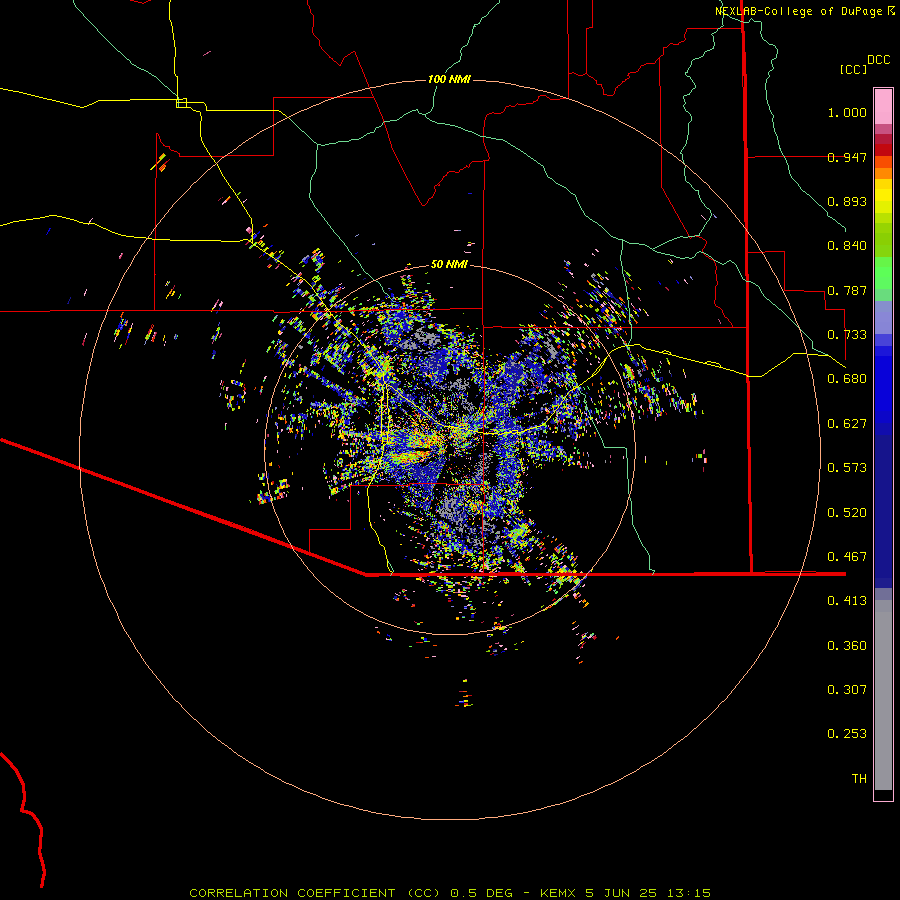Click the 0.520 legend value

click(x=847, y=513)
